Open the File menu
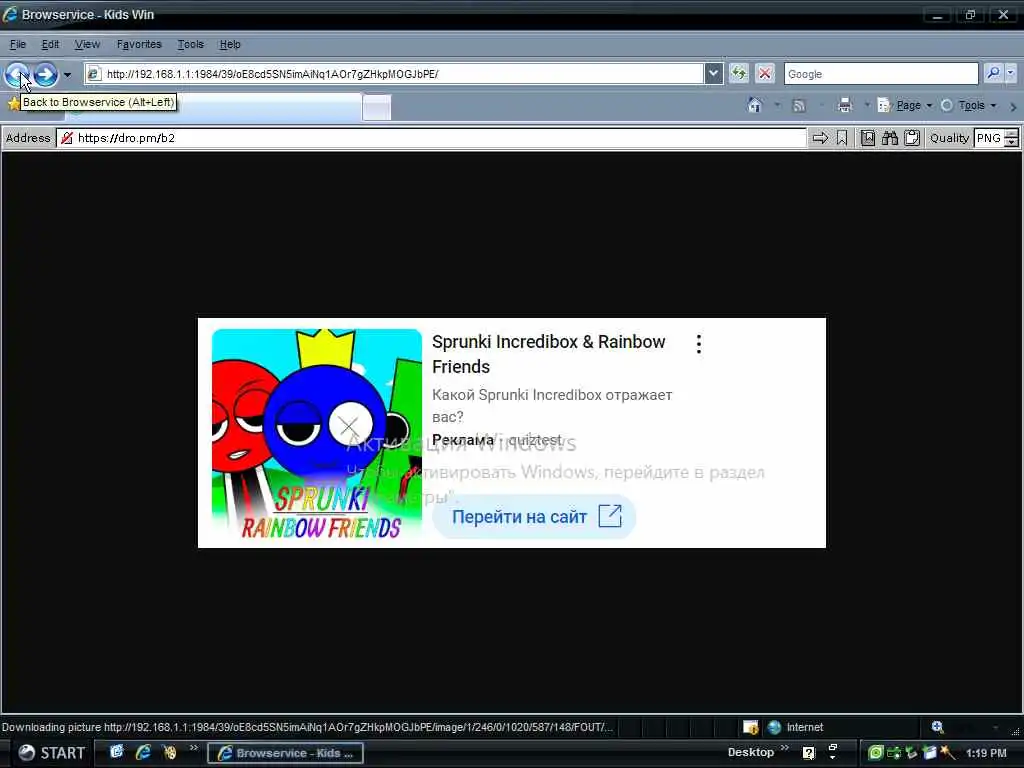This screenshot has width=1024, height=768. click(x=18, y=44)
